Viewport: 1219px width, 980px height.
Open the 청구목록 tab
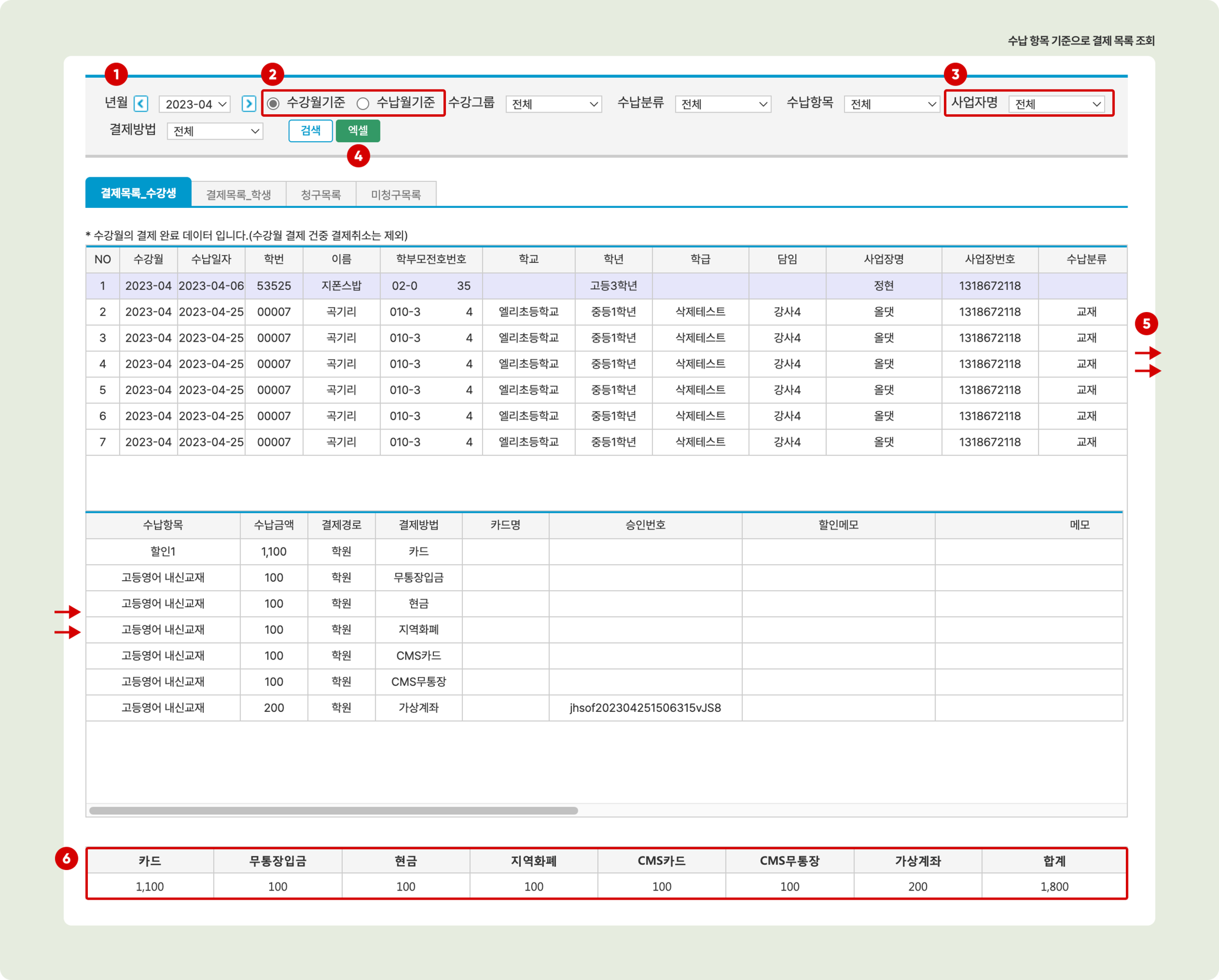tap(321, 194)
